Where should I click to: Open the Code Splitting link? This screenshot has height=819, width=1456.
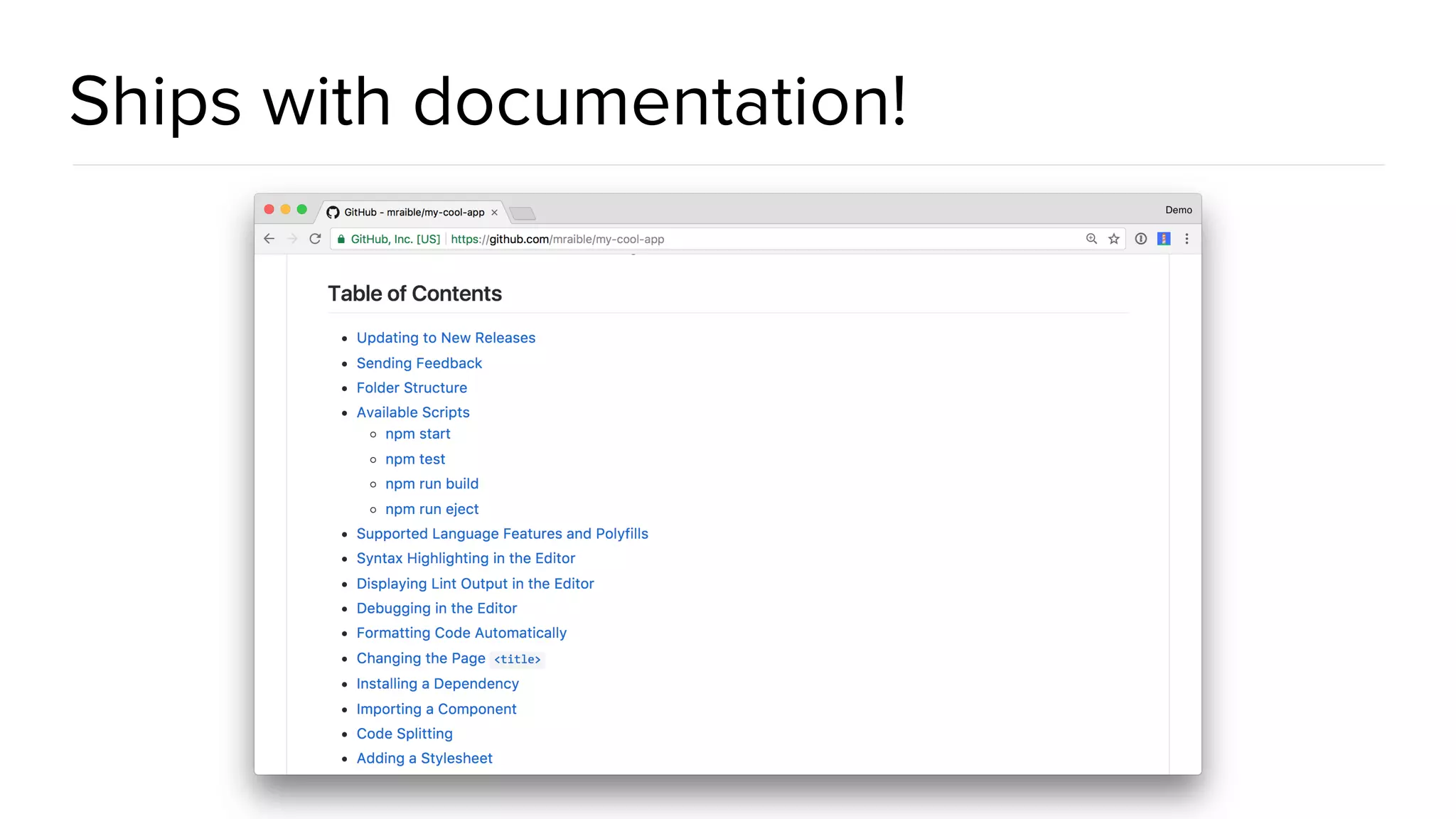[405, 734]
